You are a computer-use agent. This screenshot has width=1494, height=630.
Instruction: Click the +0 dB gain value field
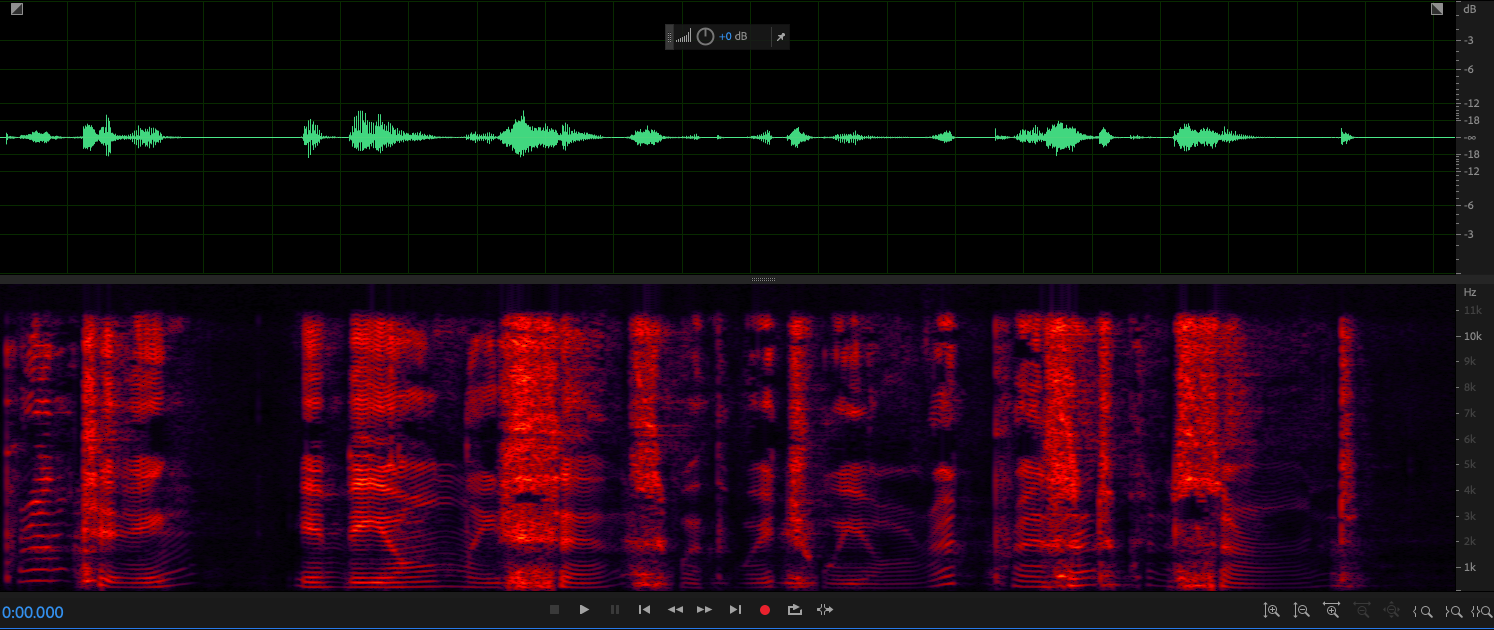[x=733, y=37]
